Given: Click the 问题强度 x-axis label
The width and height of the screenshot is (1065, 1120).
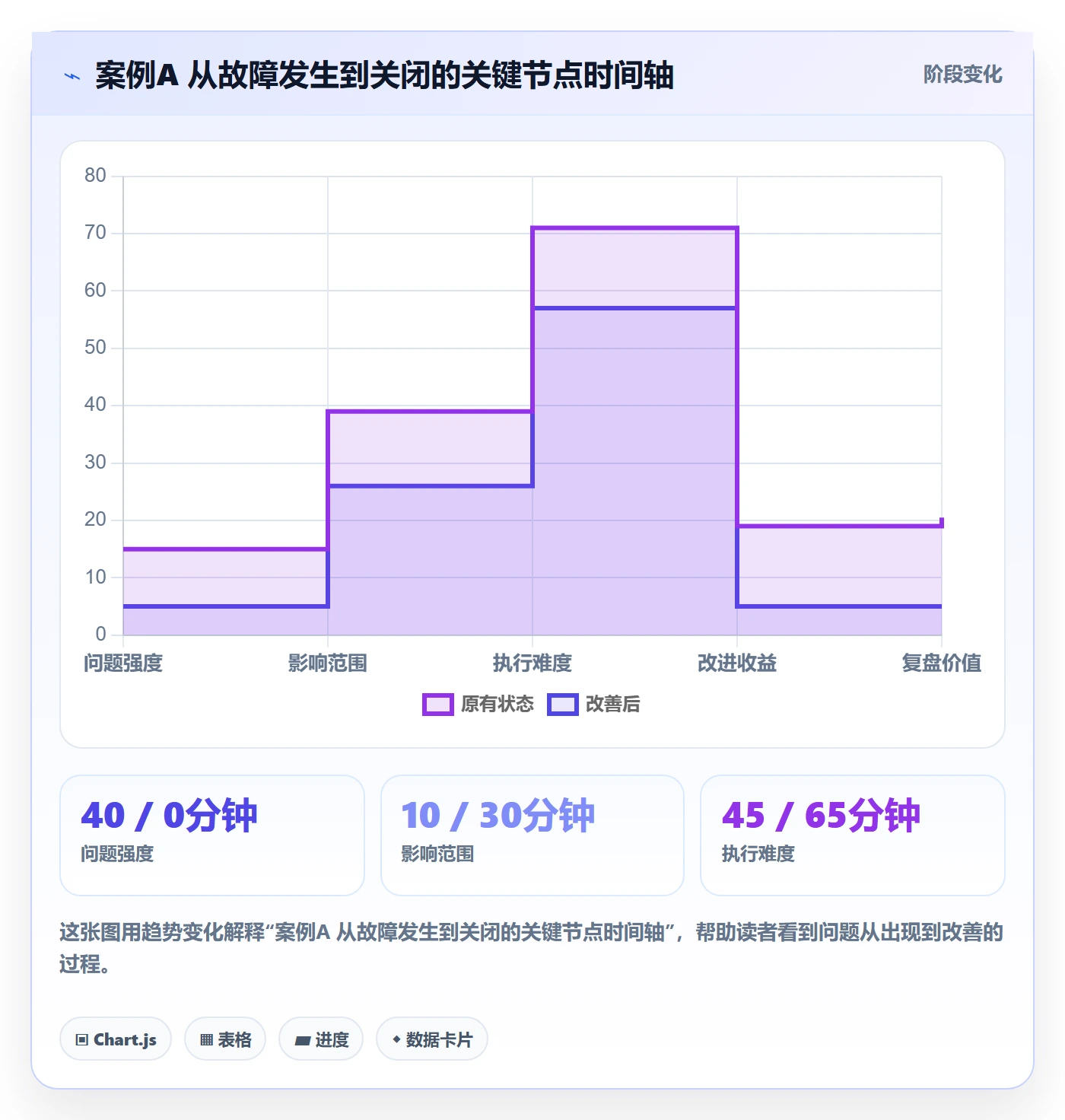Looking at the screenshot, I should click(123, 663).
